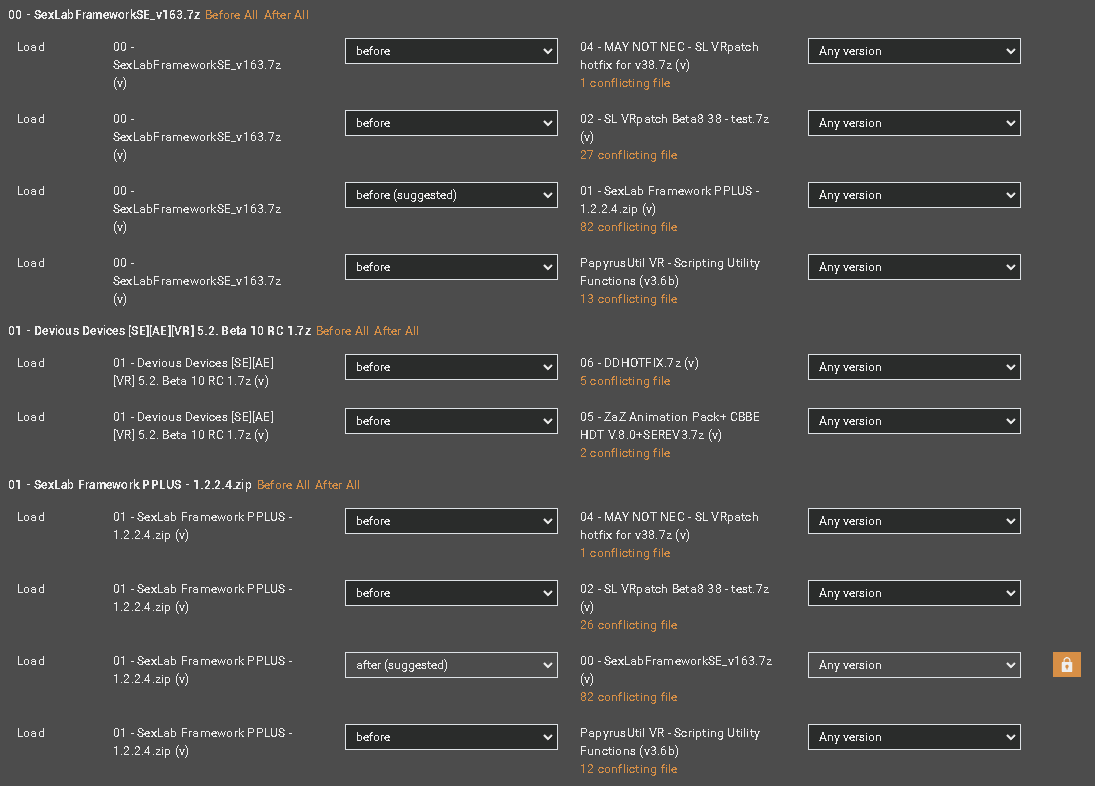Image resolution: width=1095 pixels, height=786 pixels.
Task: Expand the order dropdown for the DDHOTFIX rule
Action: pyautogui.click(x=451, y=367)
